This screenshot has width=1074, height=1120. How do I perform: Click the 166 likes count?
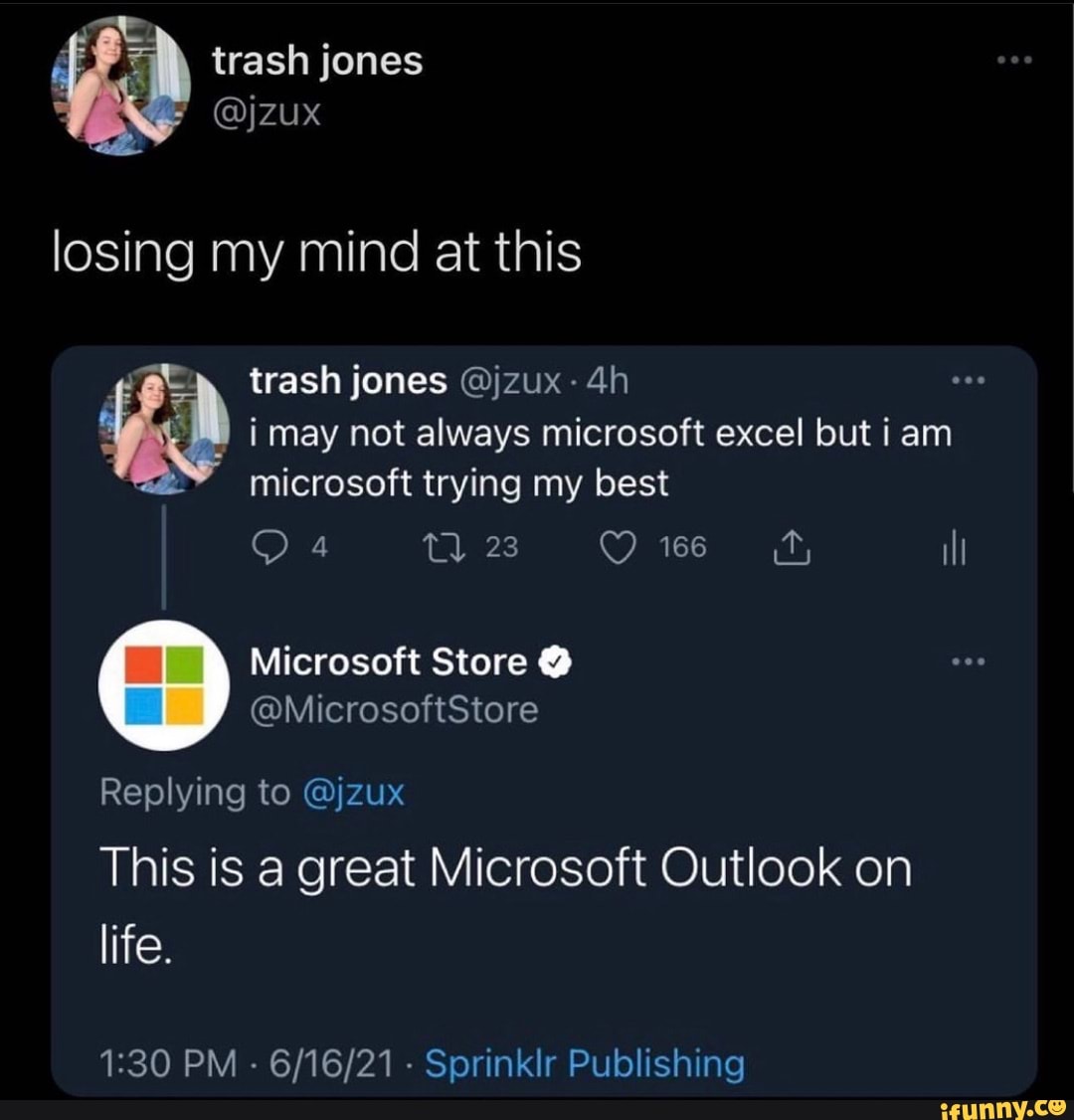[x=680, y=546]
